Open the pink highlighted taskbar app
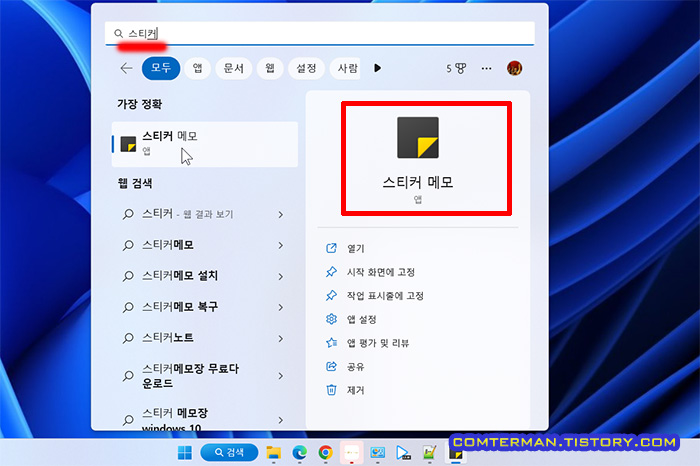Screen dimensions: 700x466 [x=352, y=453]
